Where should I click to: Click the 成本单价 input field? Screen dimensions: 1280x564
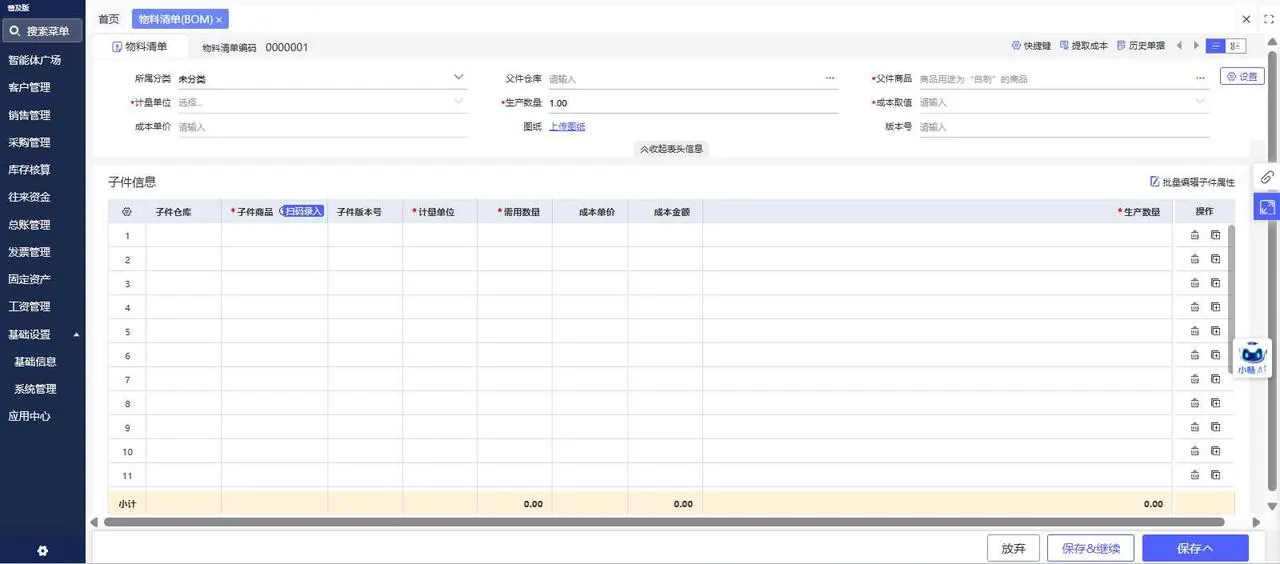click(x=322, y=127)
